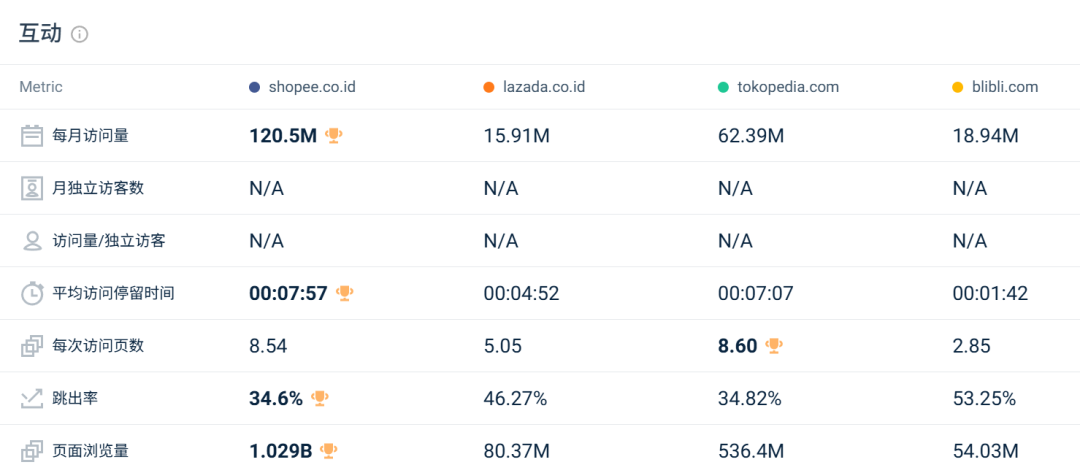Click the calendar icon for 每月访问量
Image resolution: width=1080 pixels, height=473 pixels.
(32, 136)
